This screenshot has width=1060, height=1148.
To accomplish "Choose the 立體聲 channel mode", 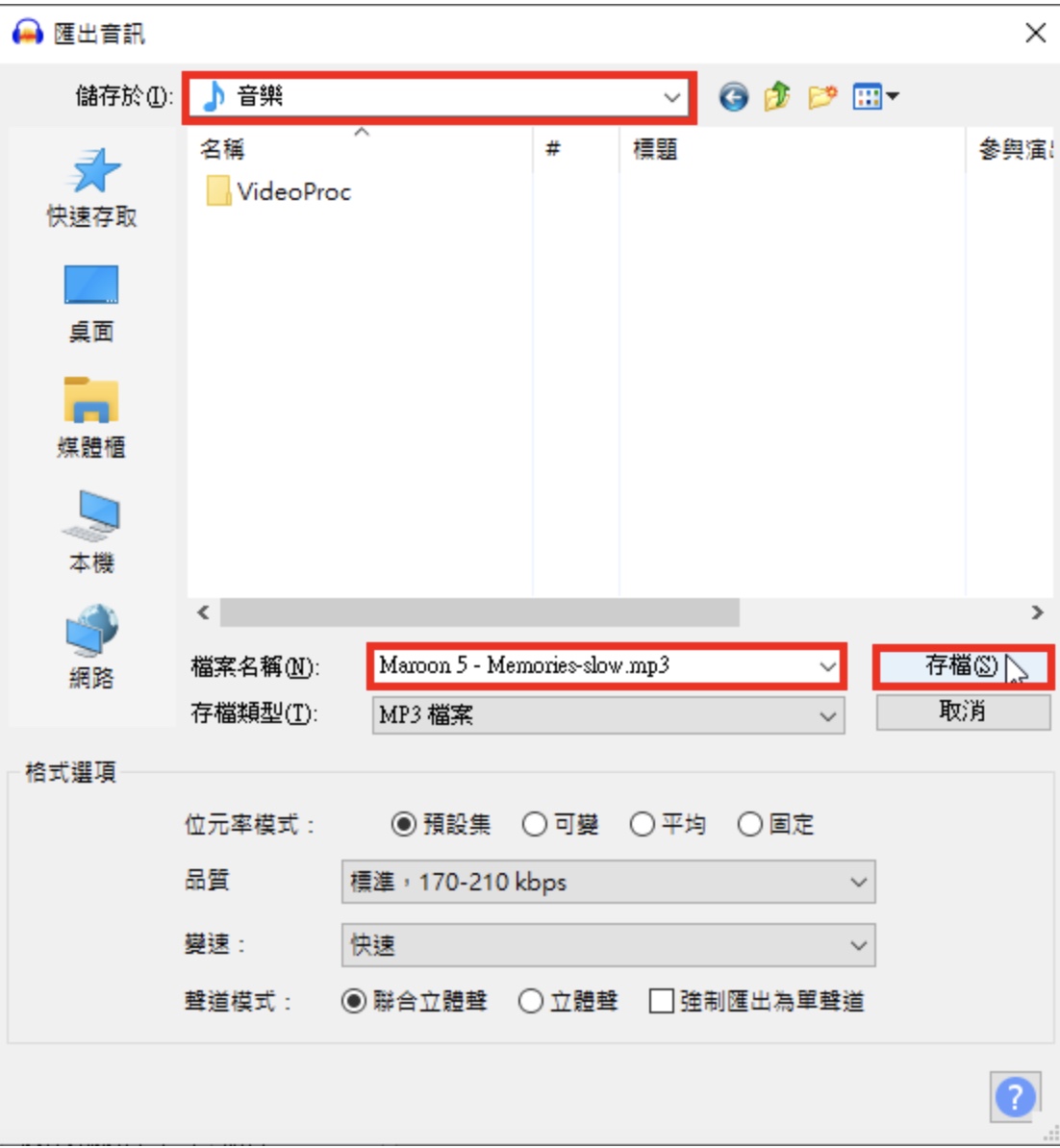I will (x=568, y=1001).
